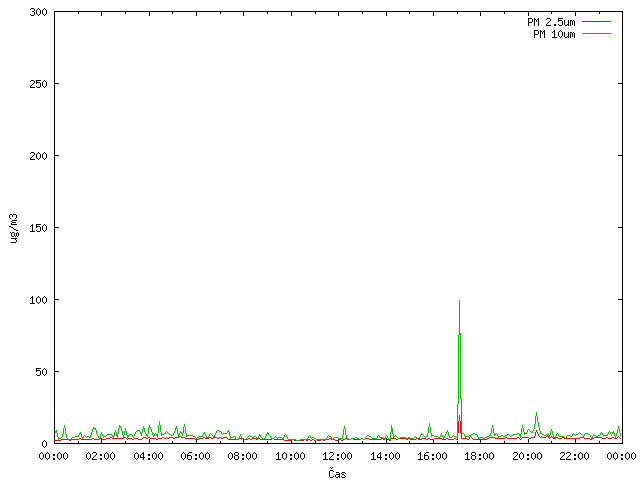Click the y-axis value 200
This screenshot has width=640, height=480.
(38, 156)
